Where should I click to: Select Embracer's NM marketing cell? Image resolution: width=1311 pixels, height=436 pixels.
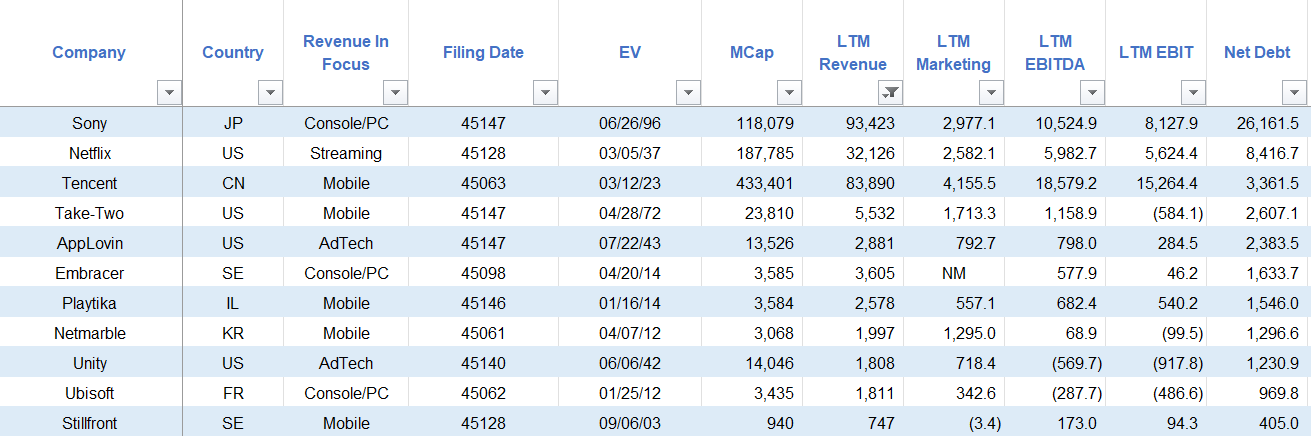[954, 273]
